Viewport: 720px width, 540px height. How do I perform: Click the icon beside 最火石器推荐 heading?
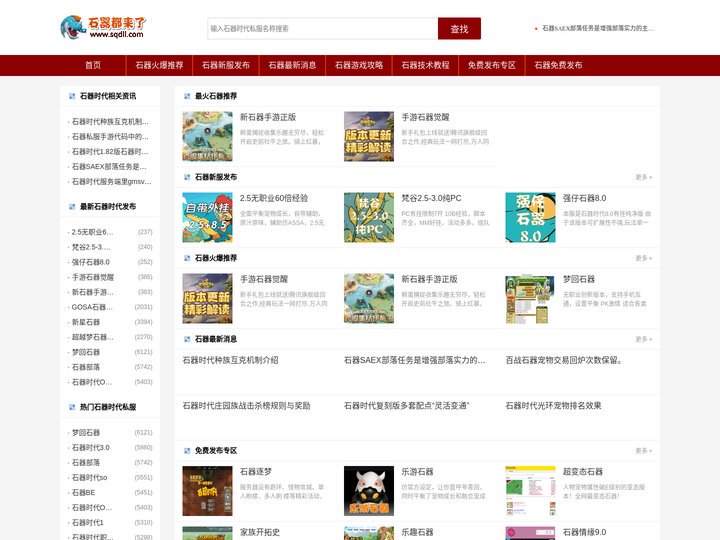[x=187, y=96]
